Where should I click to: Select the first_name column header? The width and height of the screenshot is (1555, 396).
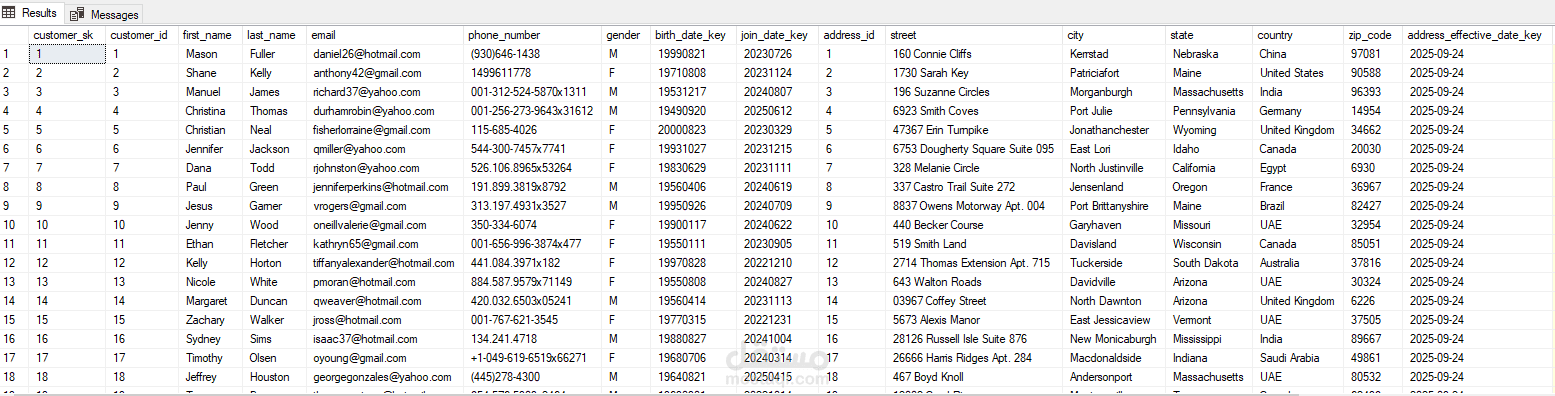(x=211, y=35)
